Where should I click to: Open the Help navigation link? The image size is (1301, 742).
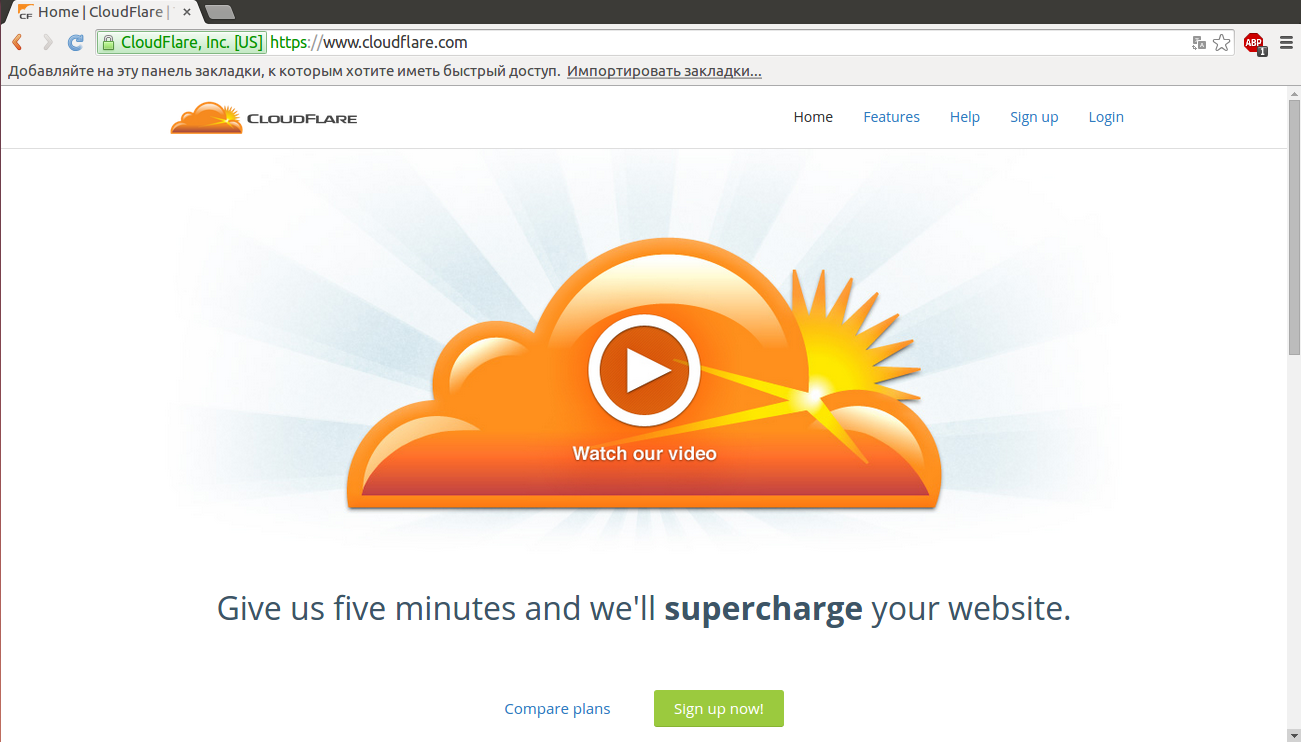tap(965, 117)
